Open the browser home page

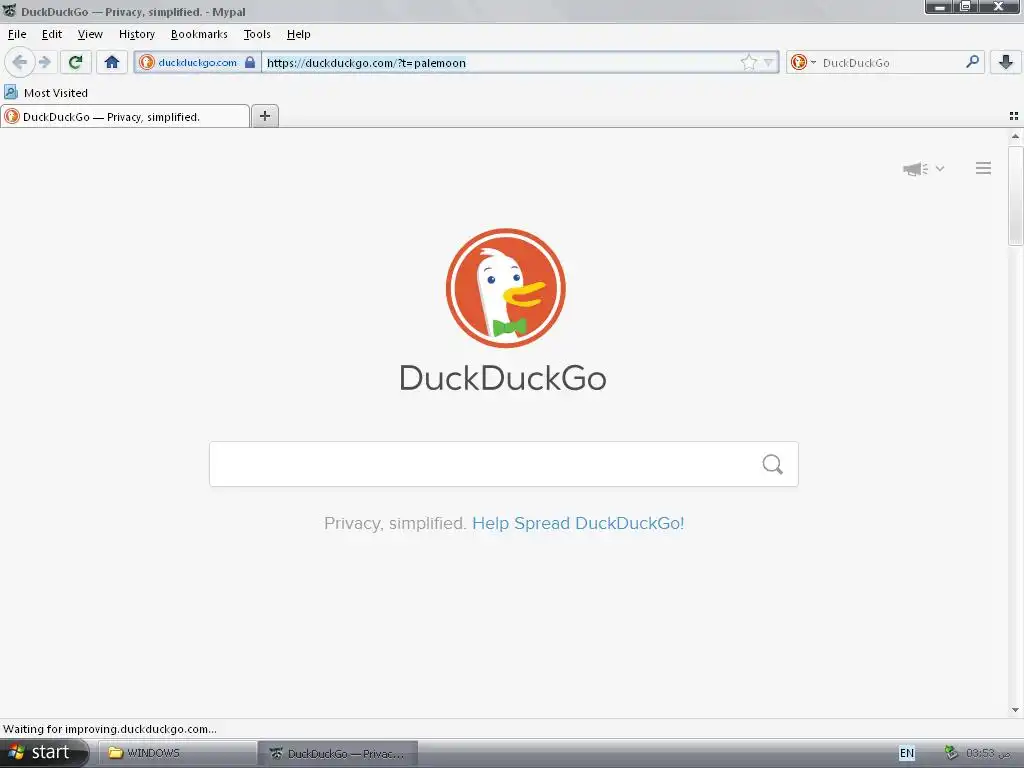112,63
